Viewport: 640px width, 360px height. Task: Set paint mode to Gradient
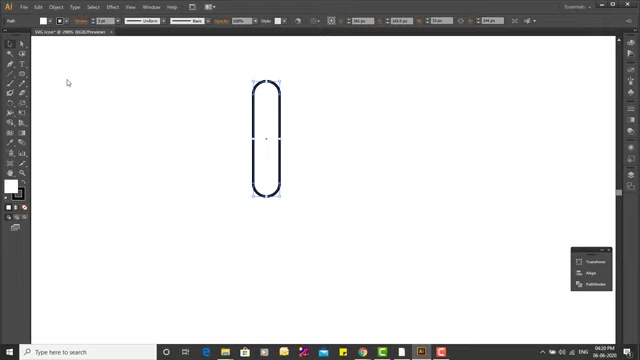pyautogui.click(x=16, y=207)
